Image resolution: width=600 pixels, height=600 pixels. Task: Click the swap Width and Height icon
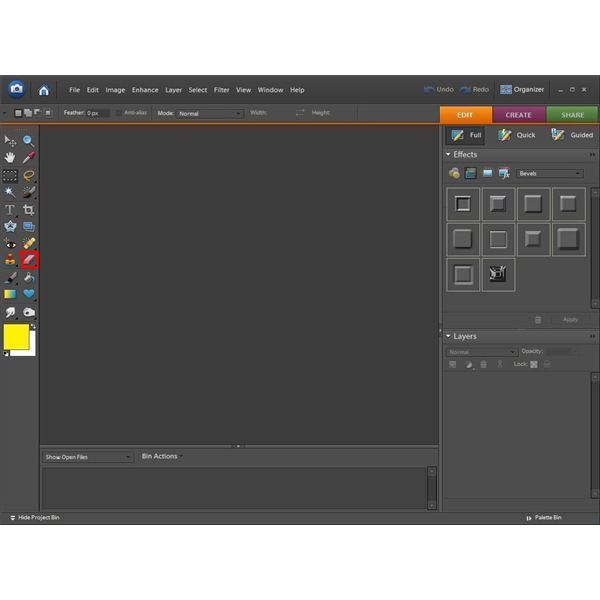point(300,112)
